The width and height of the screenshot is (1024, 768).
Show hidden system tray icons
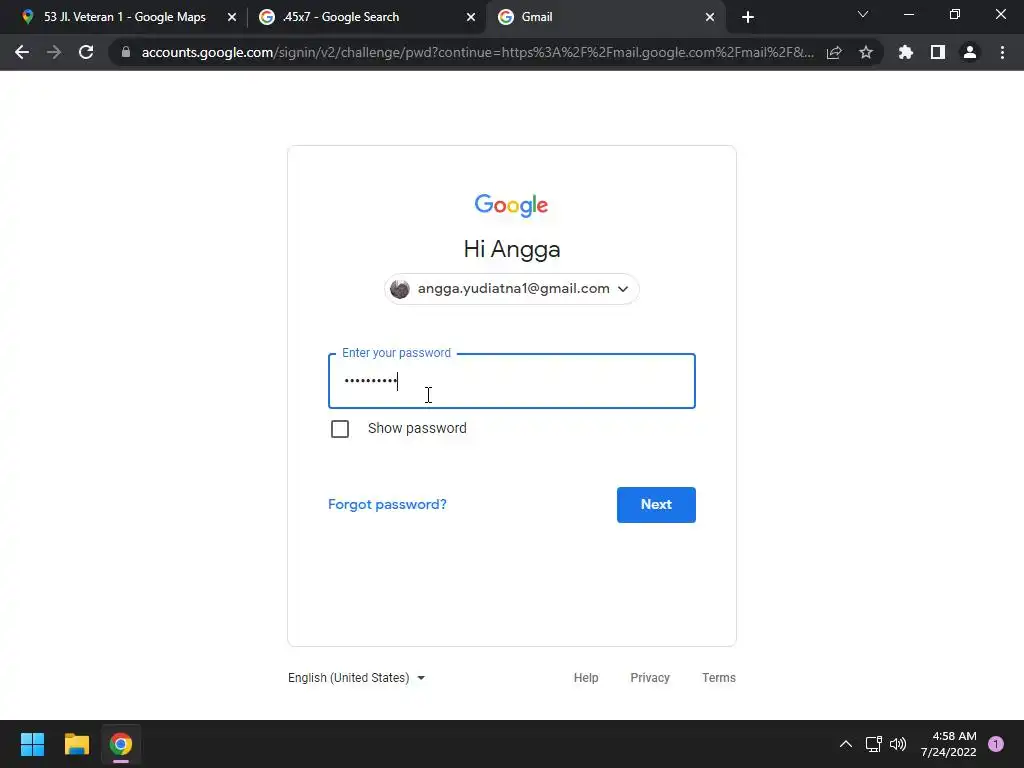[x=846, y=744]
